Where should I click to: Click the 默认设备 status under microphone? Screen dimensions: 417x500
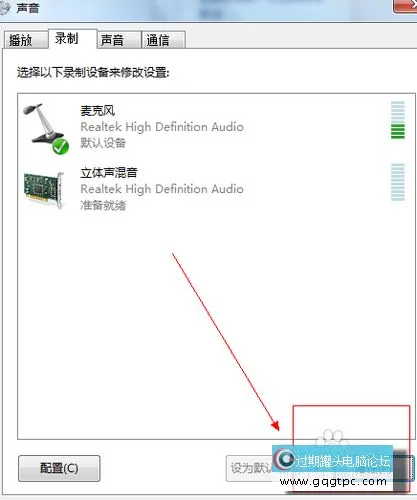[103, 143]
